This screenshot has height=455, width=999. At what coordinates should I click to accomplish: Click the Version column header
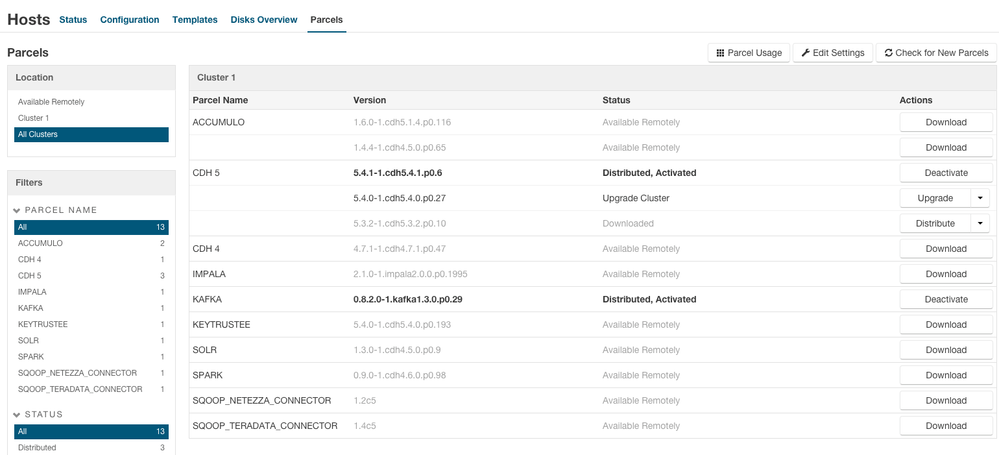click(x=370, y=100)
